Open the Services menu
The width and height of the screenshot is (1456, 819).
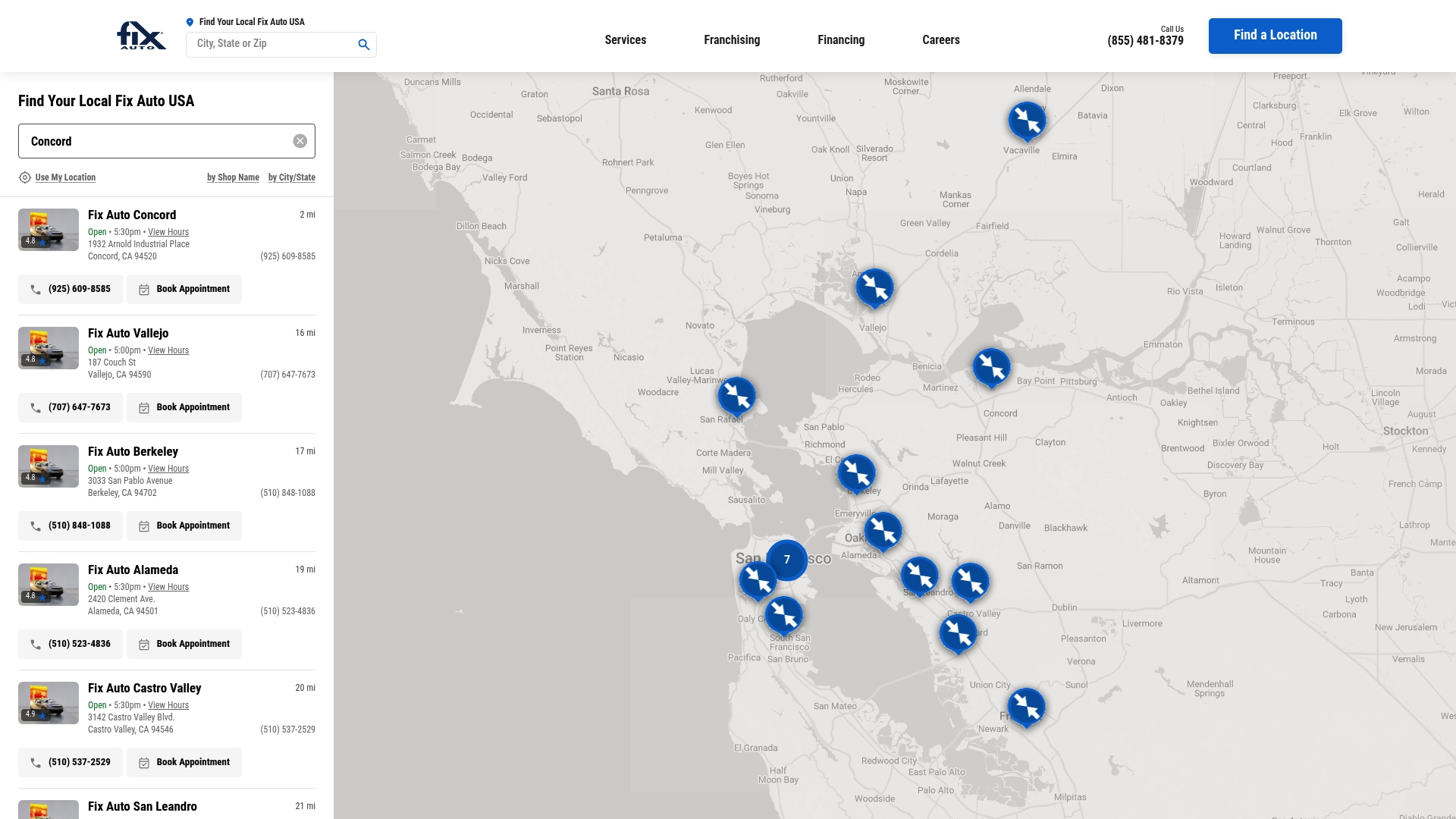pos(626,40)
